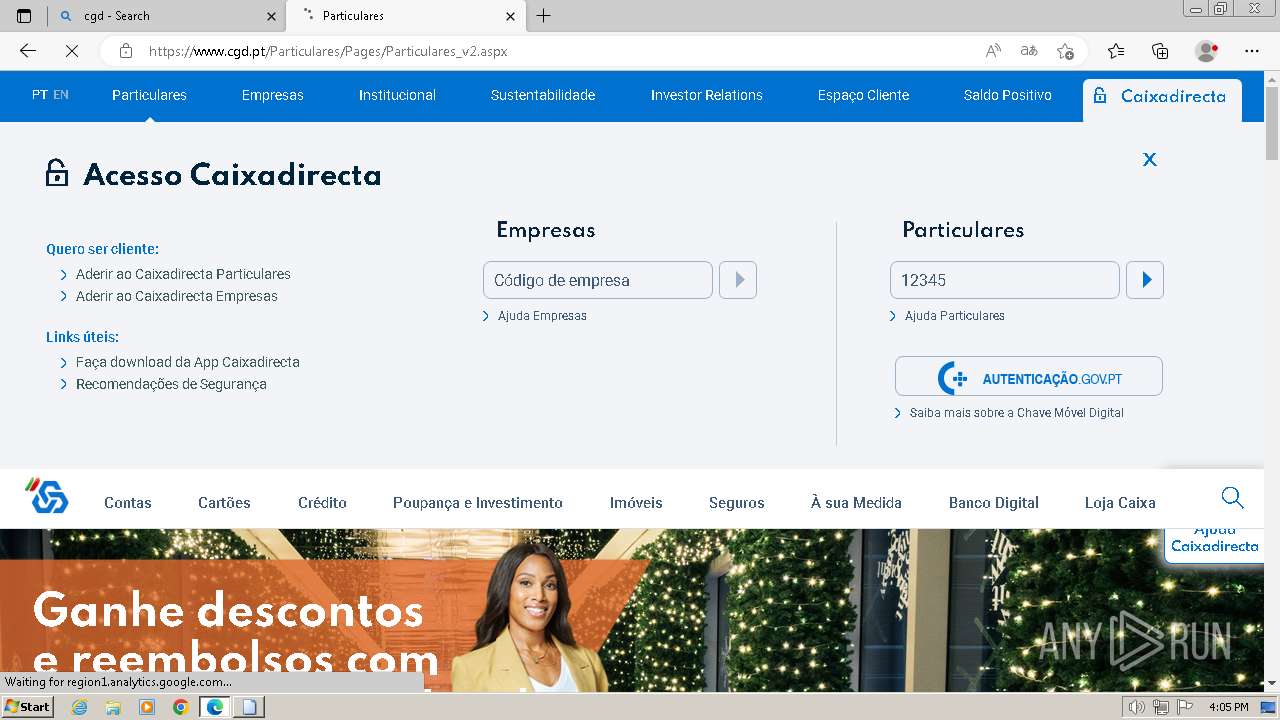The image size is (1280, 720).
Task: Submit Empresas code arrow button
Action: point(738,280)
